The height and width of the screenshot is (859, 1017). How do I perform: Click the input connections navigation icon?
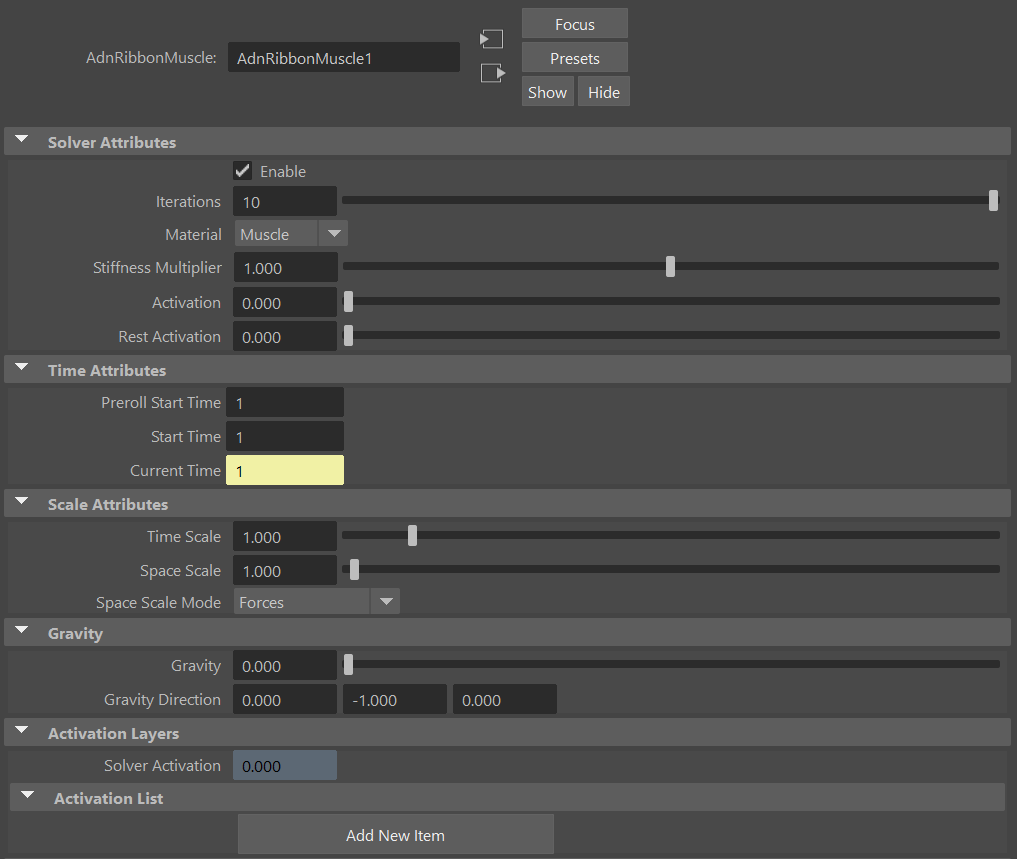coord(491,38)
